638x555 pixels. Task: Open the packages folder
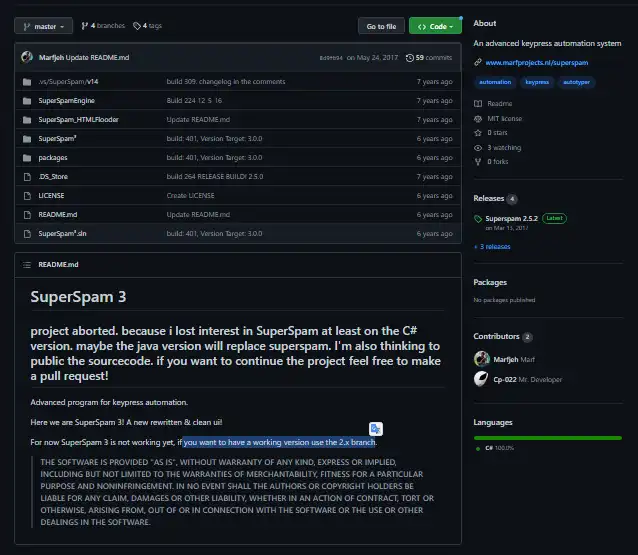tap(53, 157)
